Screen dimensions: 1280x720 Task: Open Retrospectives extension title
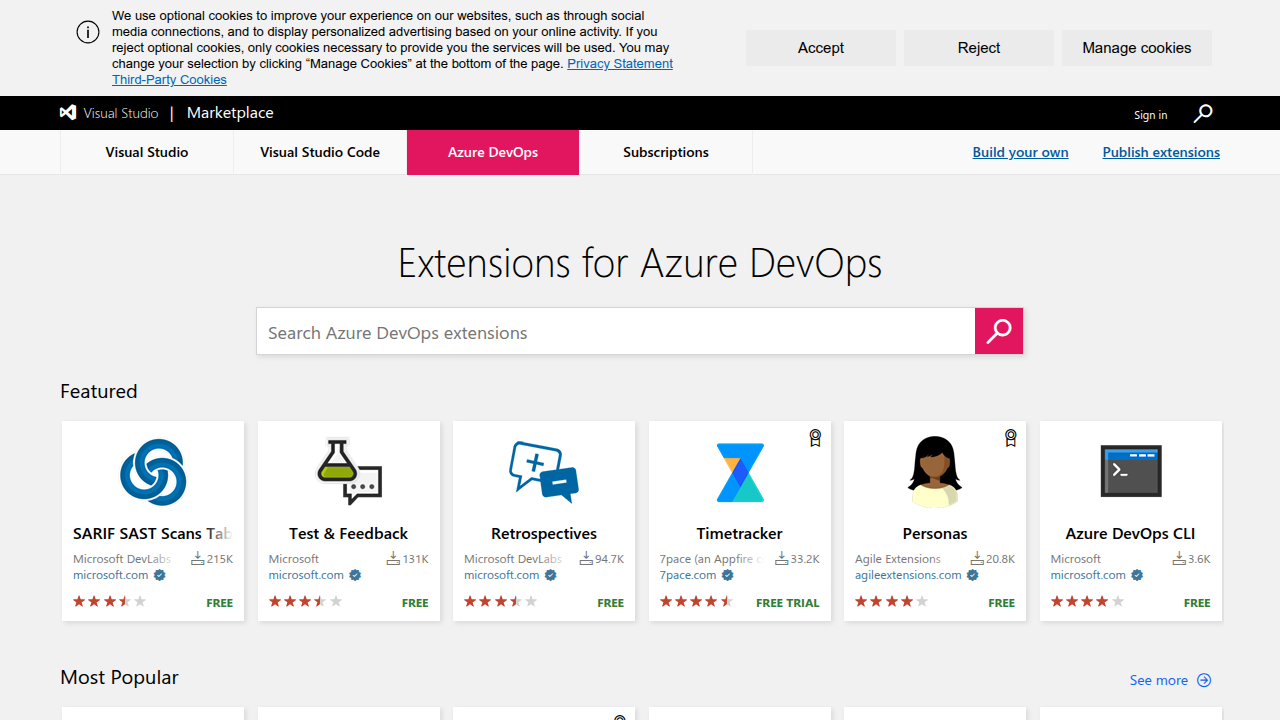[544, 534]
